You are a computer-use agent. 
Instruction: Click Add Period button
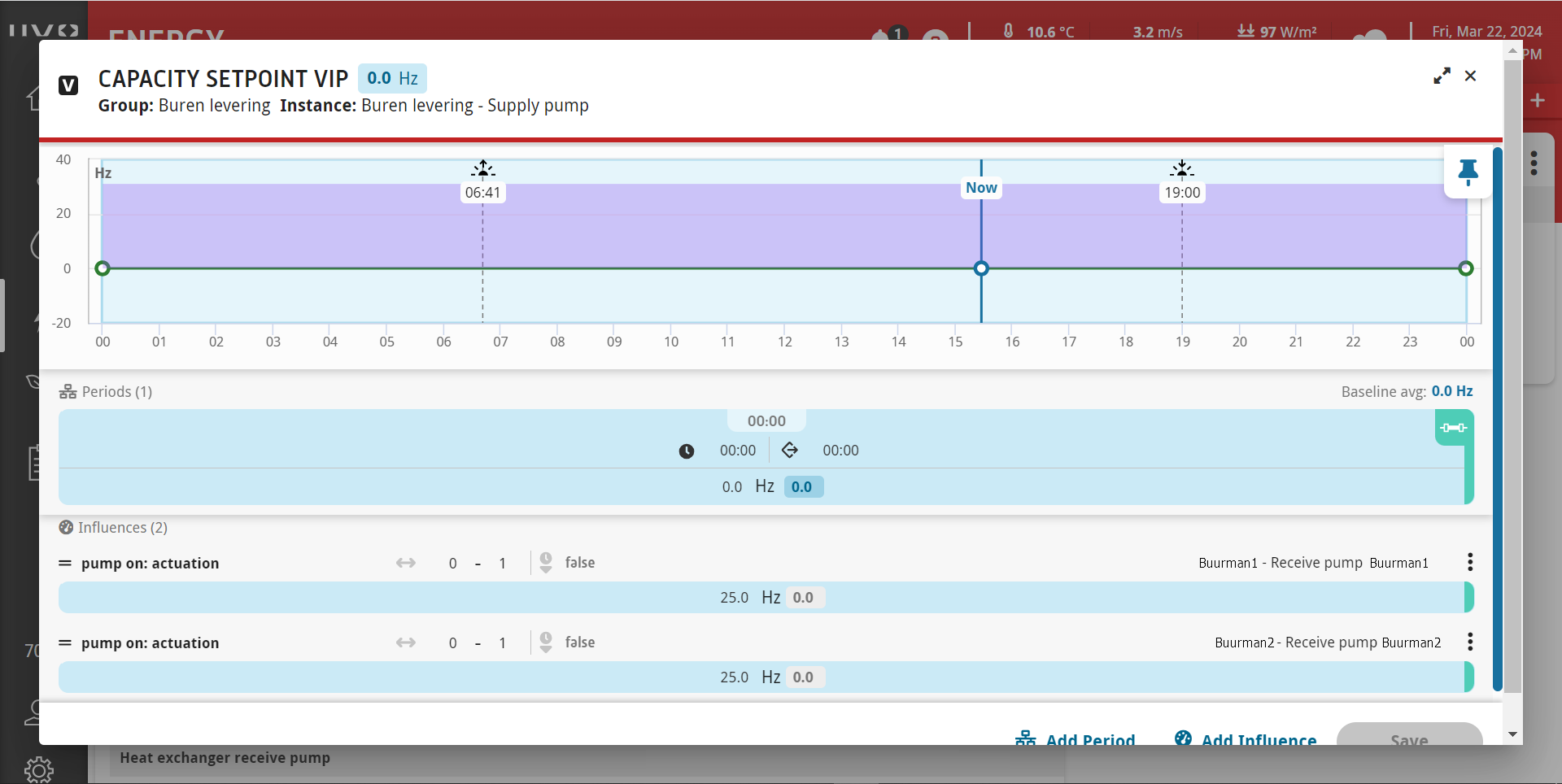pyautogui.click(x=1075, y=739)
